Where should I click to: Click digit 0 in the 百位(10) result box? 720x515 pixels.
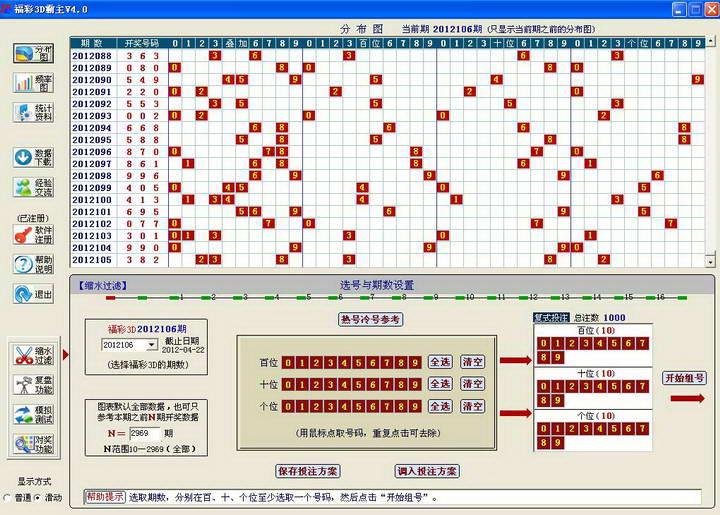(x=543, y=343)
